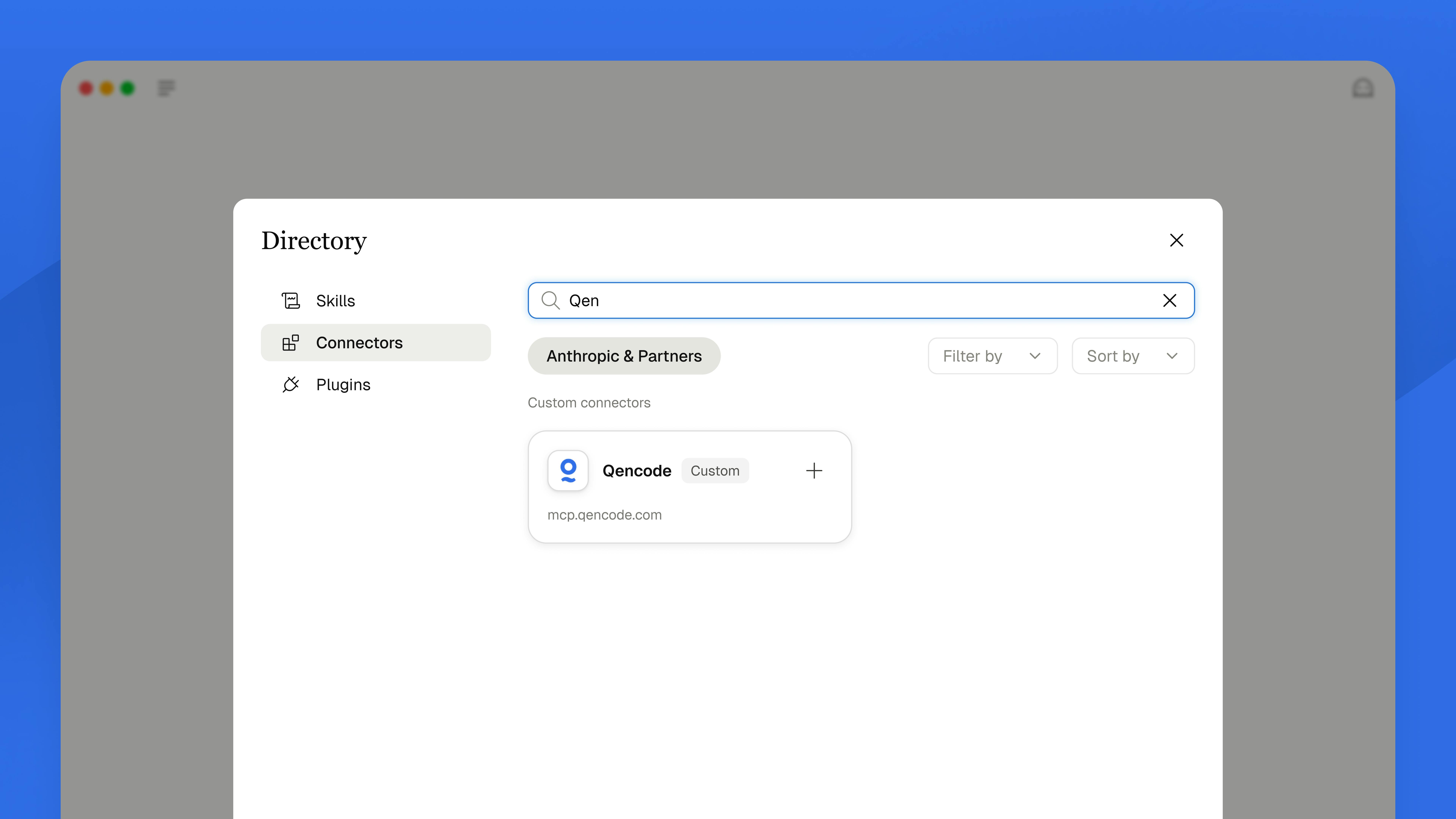
Task: Click the blurred sidebar toggle icon
Action: click(x=166, y=88)
